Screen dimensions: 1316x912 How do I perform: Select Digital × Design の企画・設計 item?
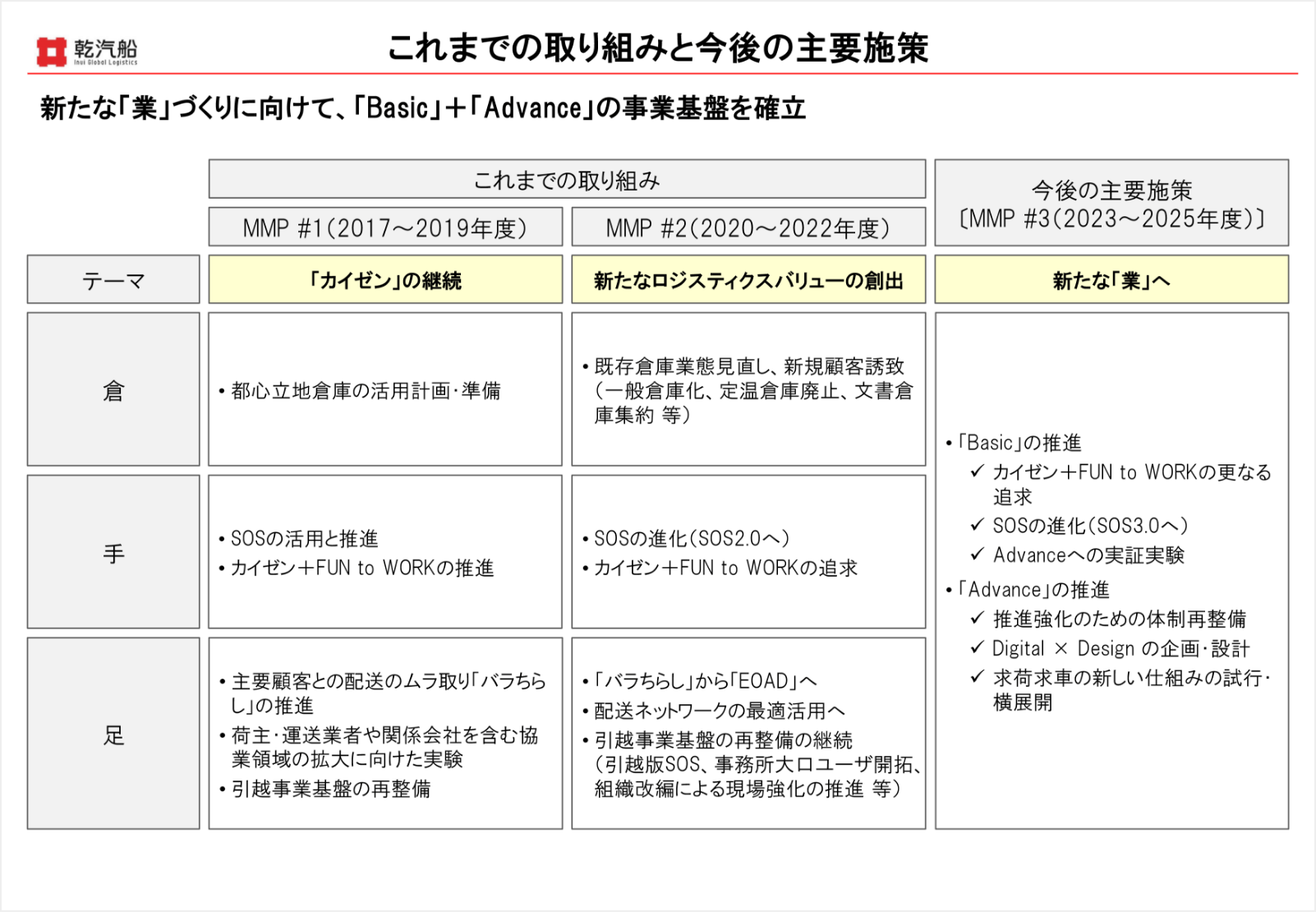click(1110, 649)
